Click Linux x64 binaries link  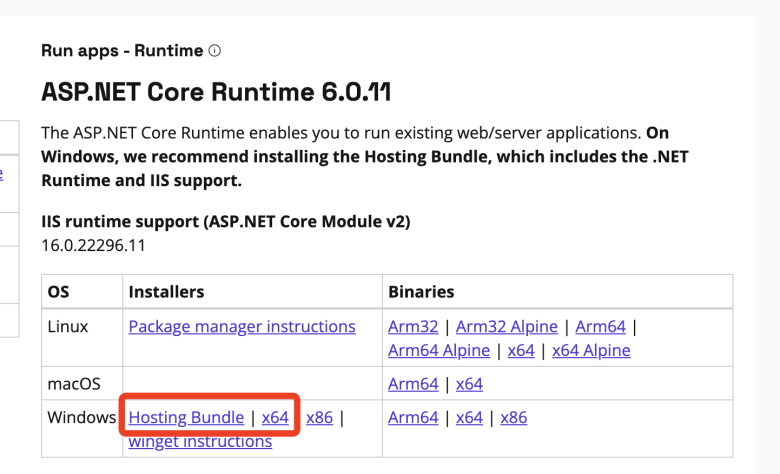(521, 350)
